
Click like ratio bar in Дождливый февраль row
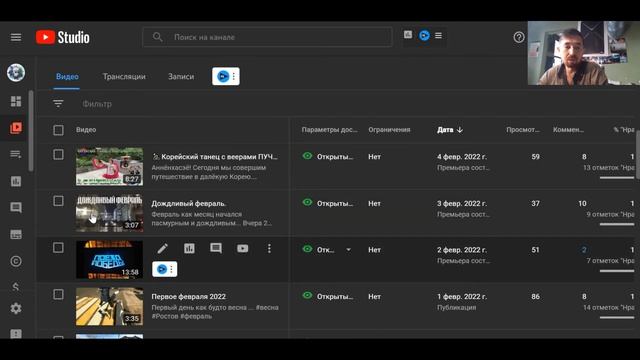click(617, 224)
